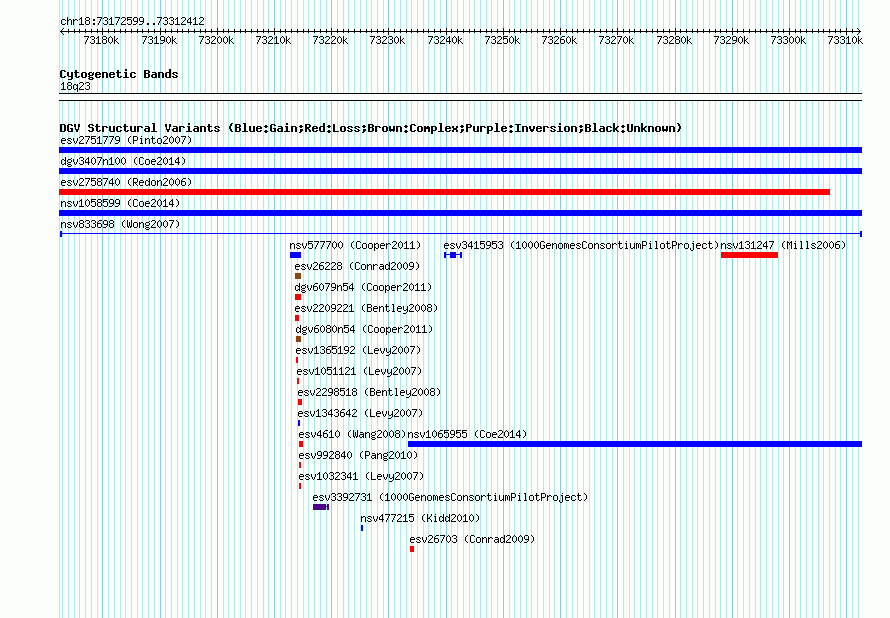Select the dgv3407n100 (Coe2014) blue bar
This screenshot has width=890, height=618.
[460, 171]
